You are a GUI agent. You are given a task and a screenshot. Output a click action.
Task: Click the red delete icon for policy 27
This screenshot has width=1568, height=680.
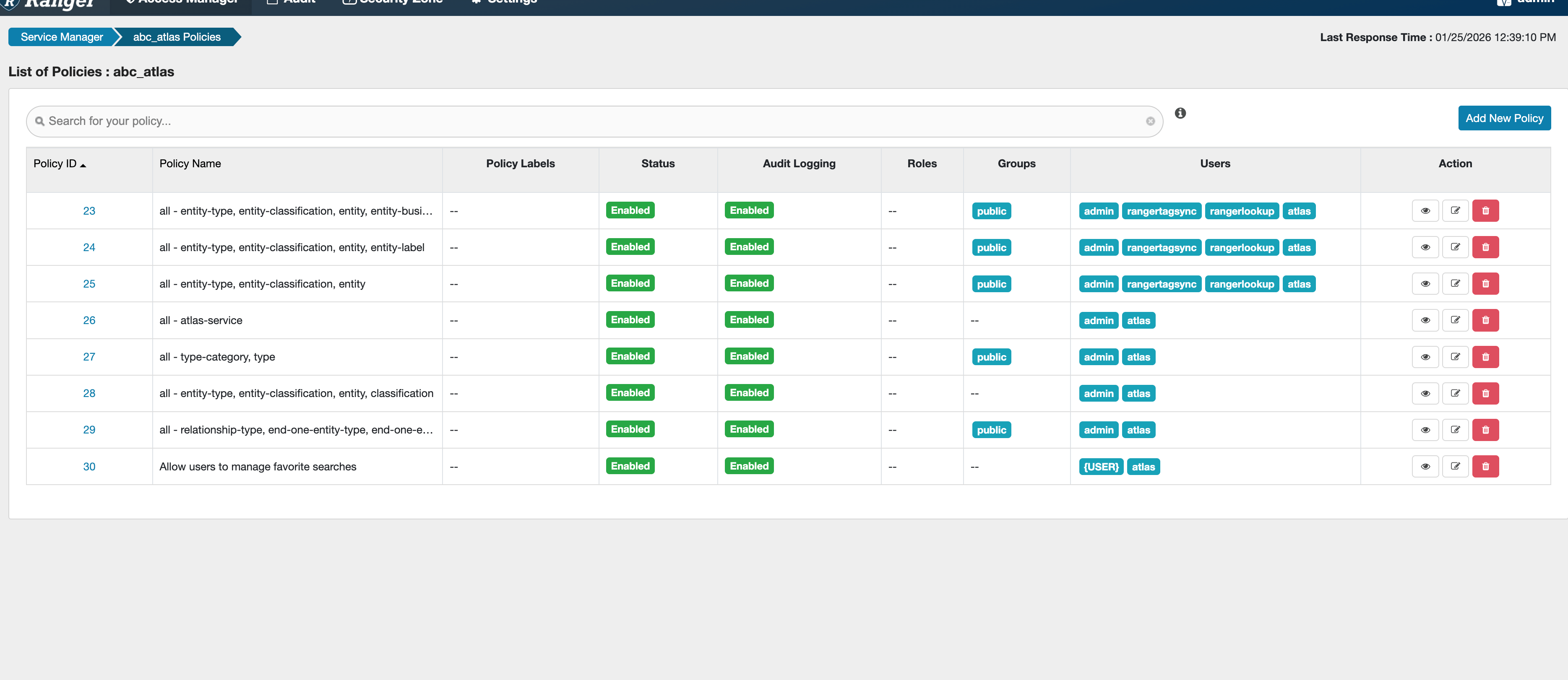1485,356
